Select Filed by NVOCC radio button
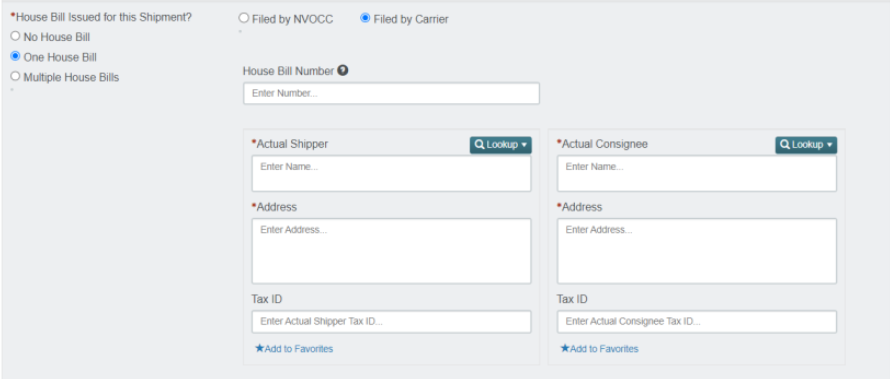The image size is (890, 379). point(244,18)
